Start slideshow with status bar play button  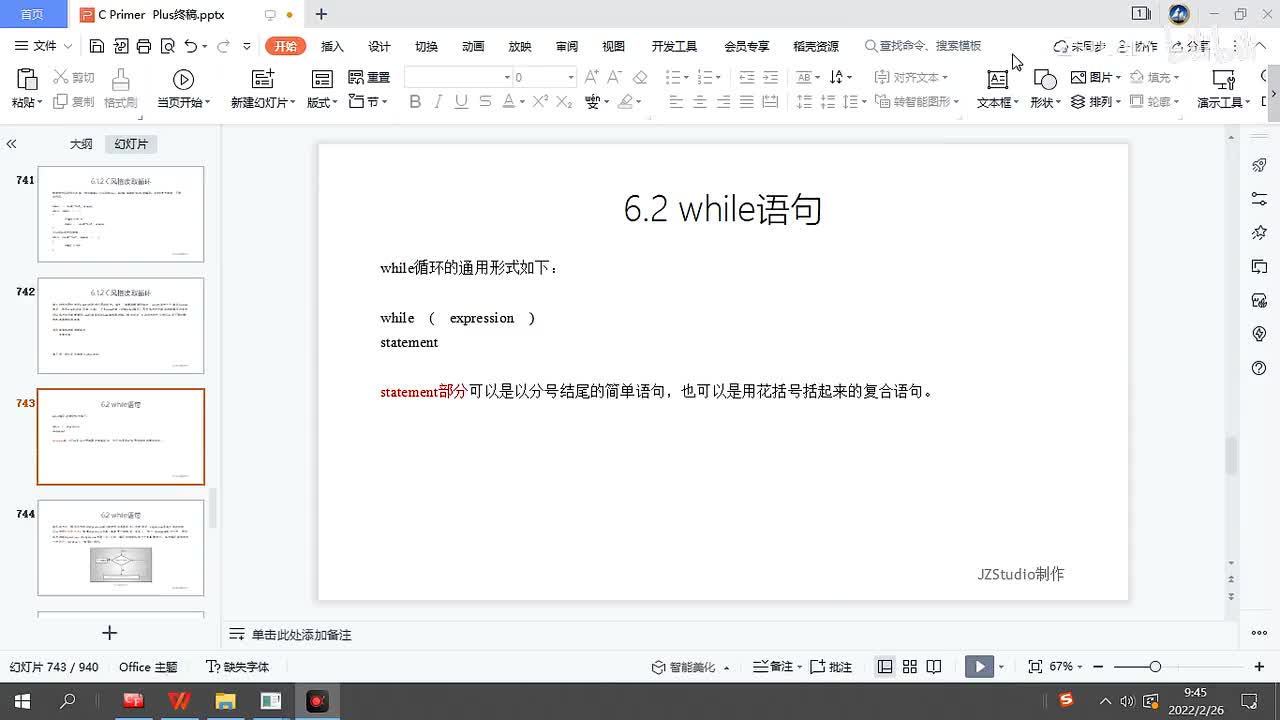click(x=979, y=667)
